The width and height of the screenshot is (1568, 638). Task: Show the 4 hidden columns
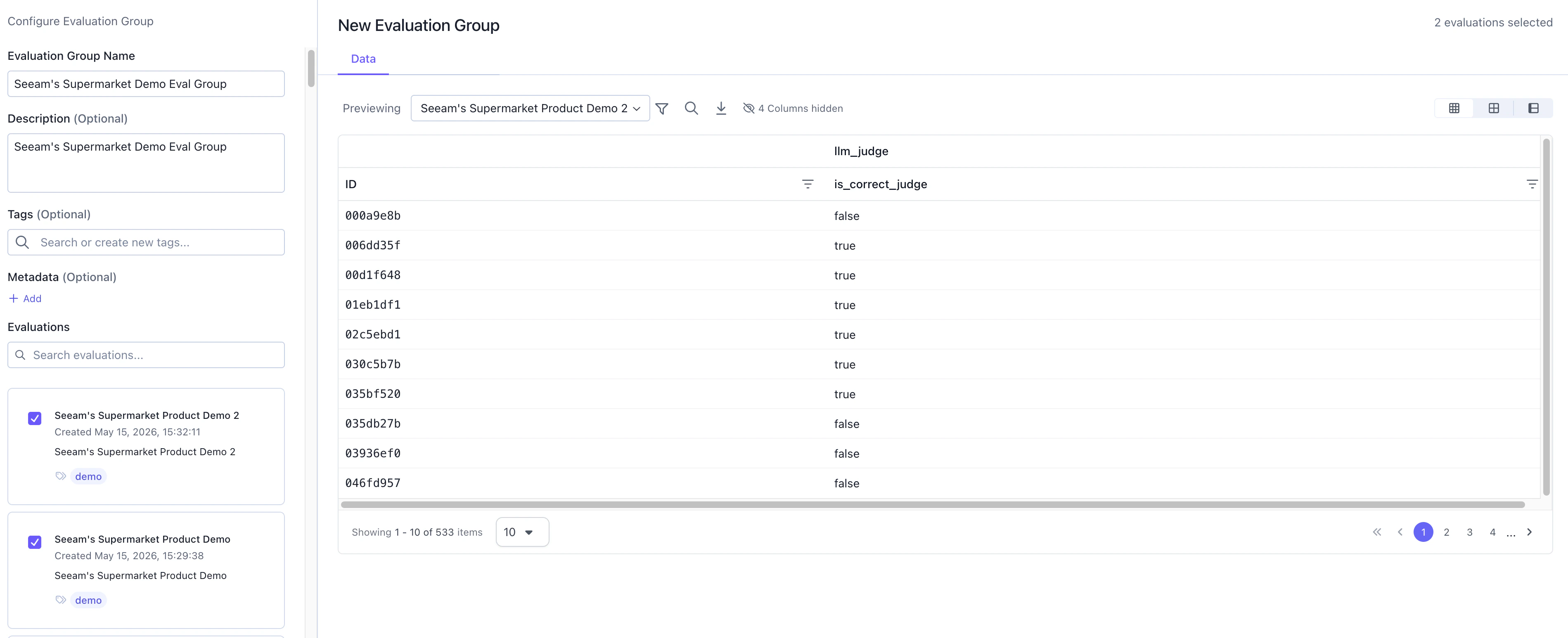click(x=793, y=108)
